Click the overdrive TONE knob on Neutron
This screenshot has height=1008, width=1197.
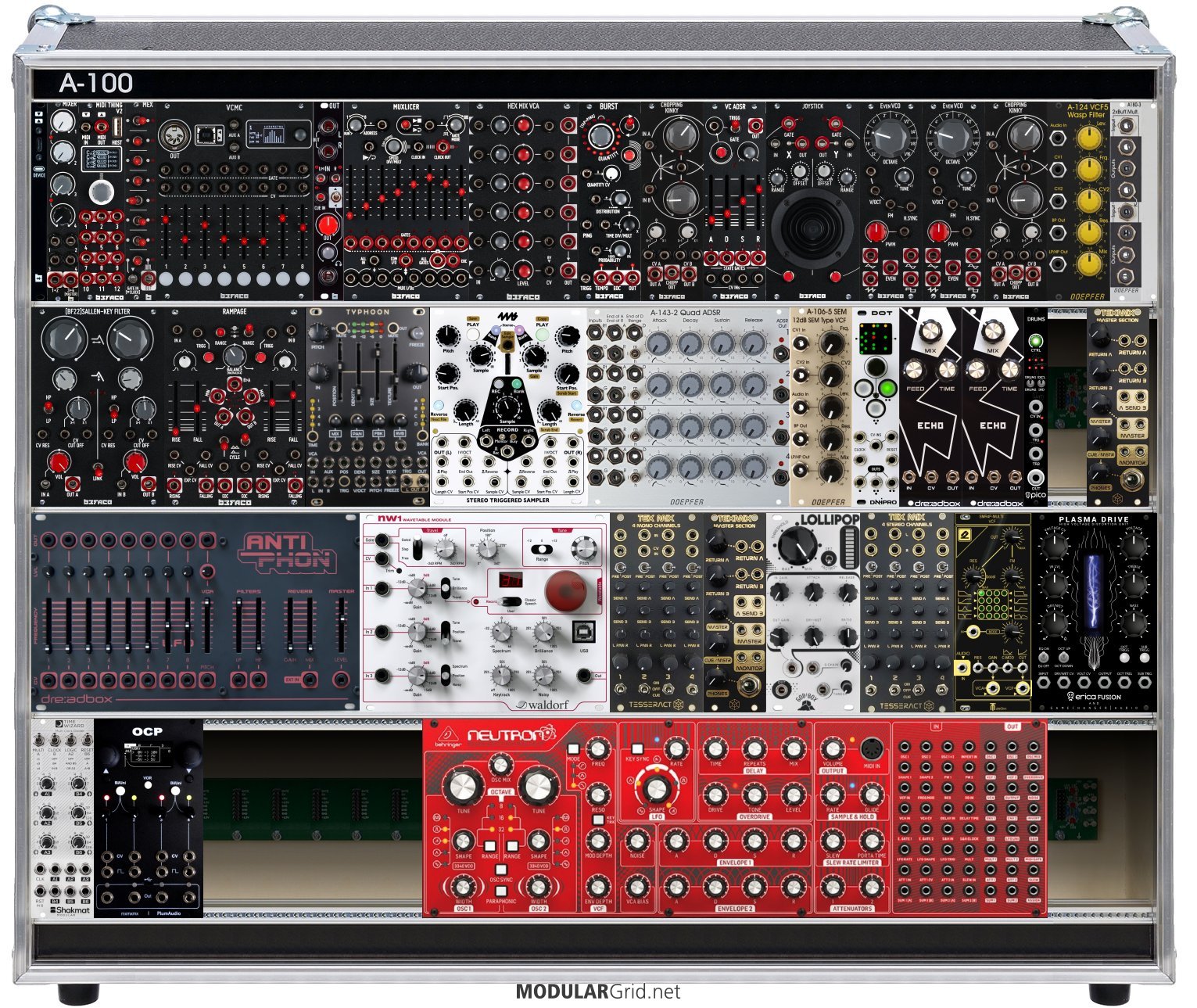[754, 795]
